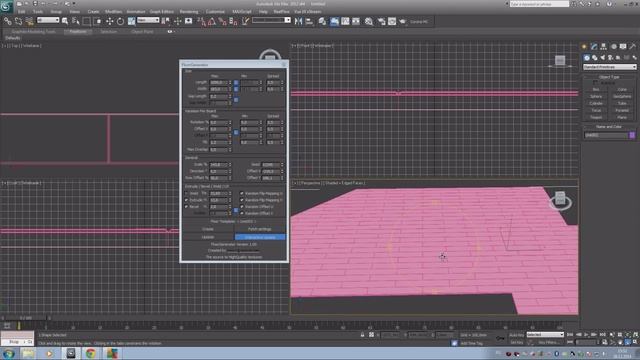Open the file explorer taskbar icon
Screen dimensions: 640x360
coord(28,353)
